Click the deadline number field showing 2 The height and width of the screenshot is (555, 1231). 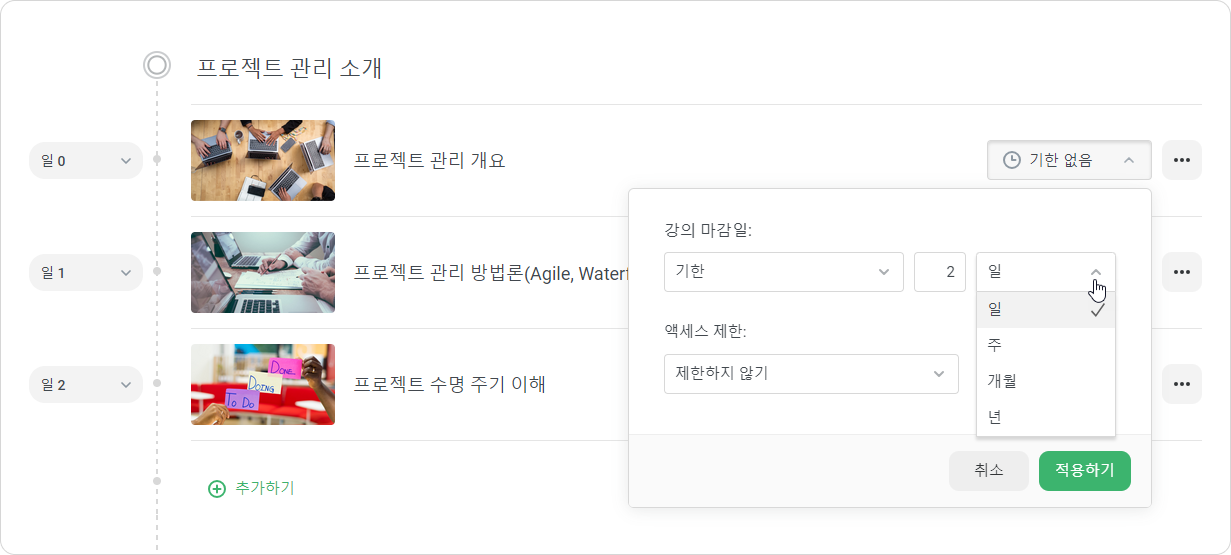[940, 272]
